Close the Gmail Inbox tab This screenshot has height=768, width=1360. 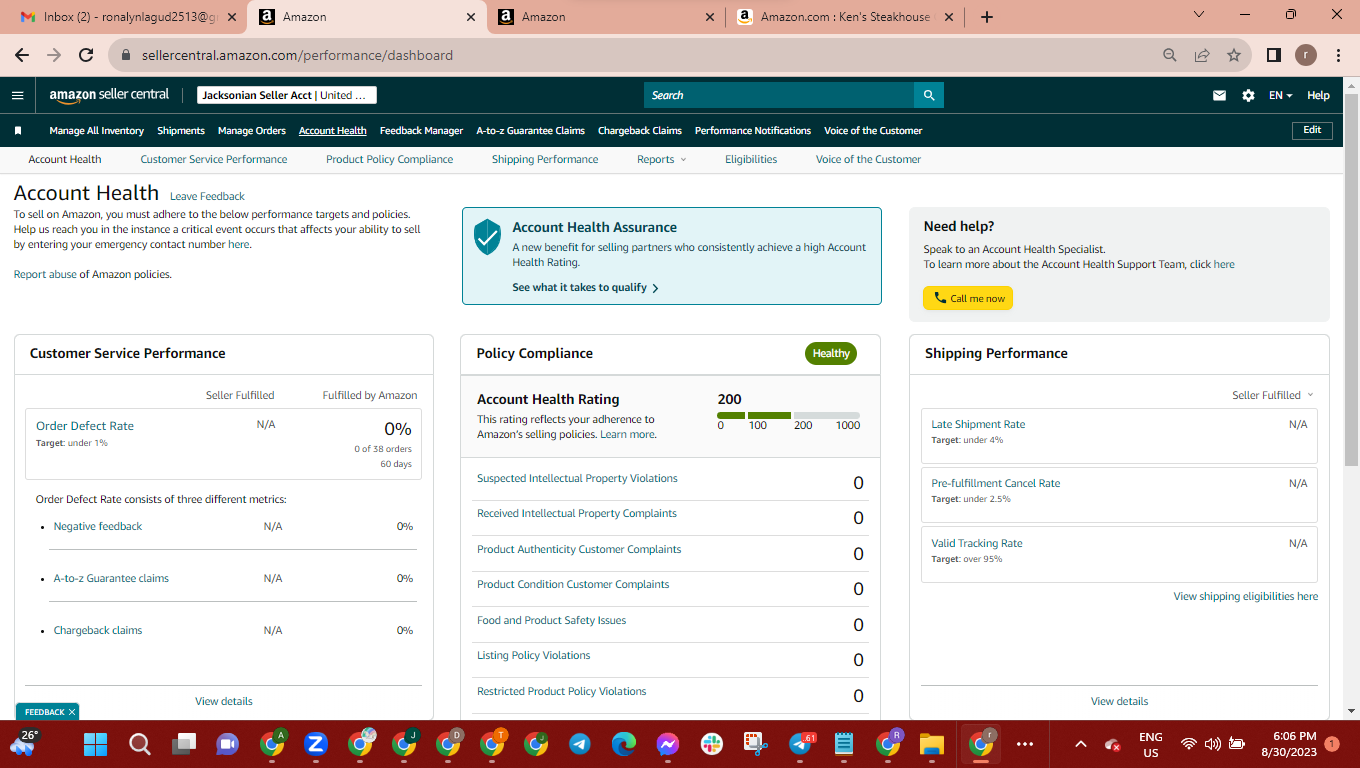tap(232, 17)
